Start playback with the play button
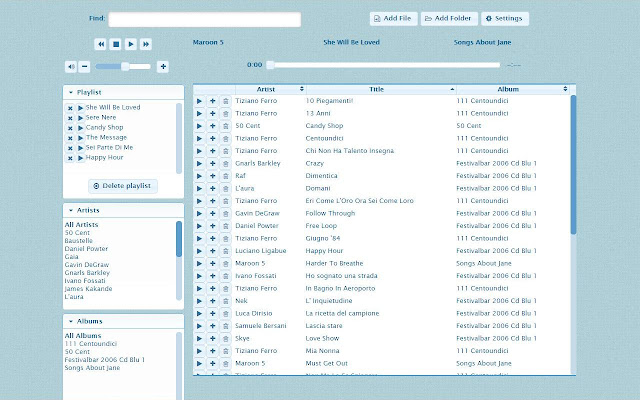This screenshot has width=640, height=400. coord(131,44)
